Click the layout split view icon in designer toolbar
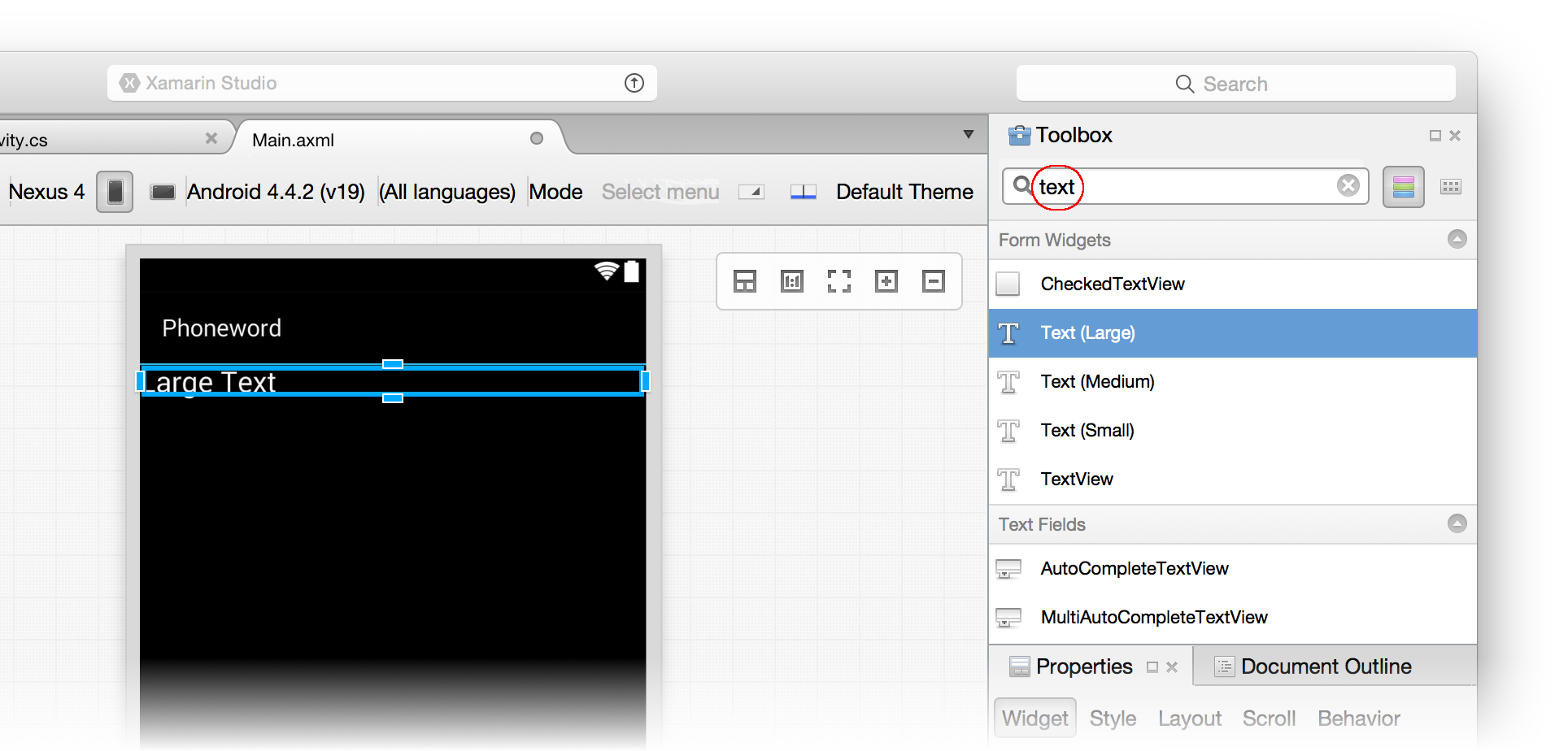The height and width of the screenshot is (751, 1568). tap(744, 281)
